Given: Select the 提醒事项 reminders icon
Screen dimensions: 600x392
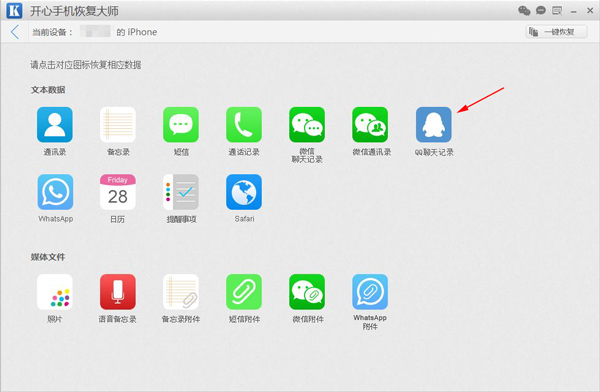Looking at the screenshot, I should coord(181,192).
